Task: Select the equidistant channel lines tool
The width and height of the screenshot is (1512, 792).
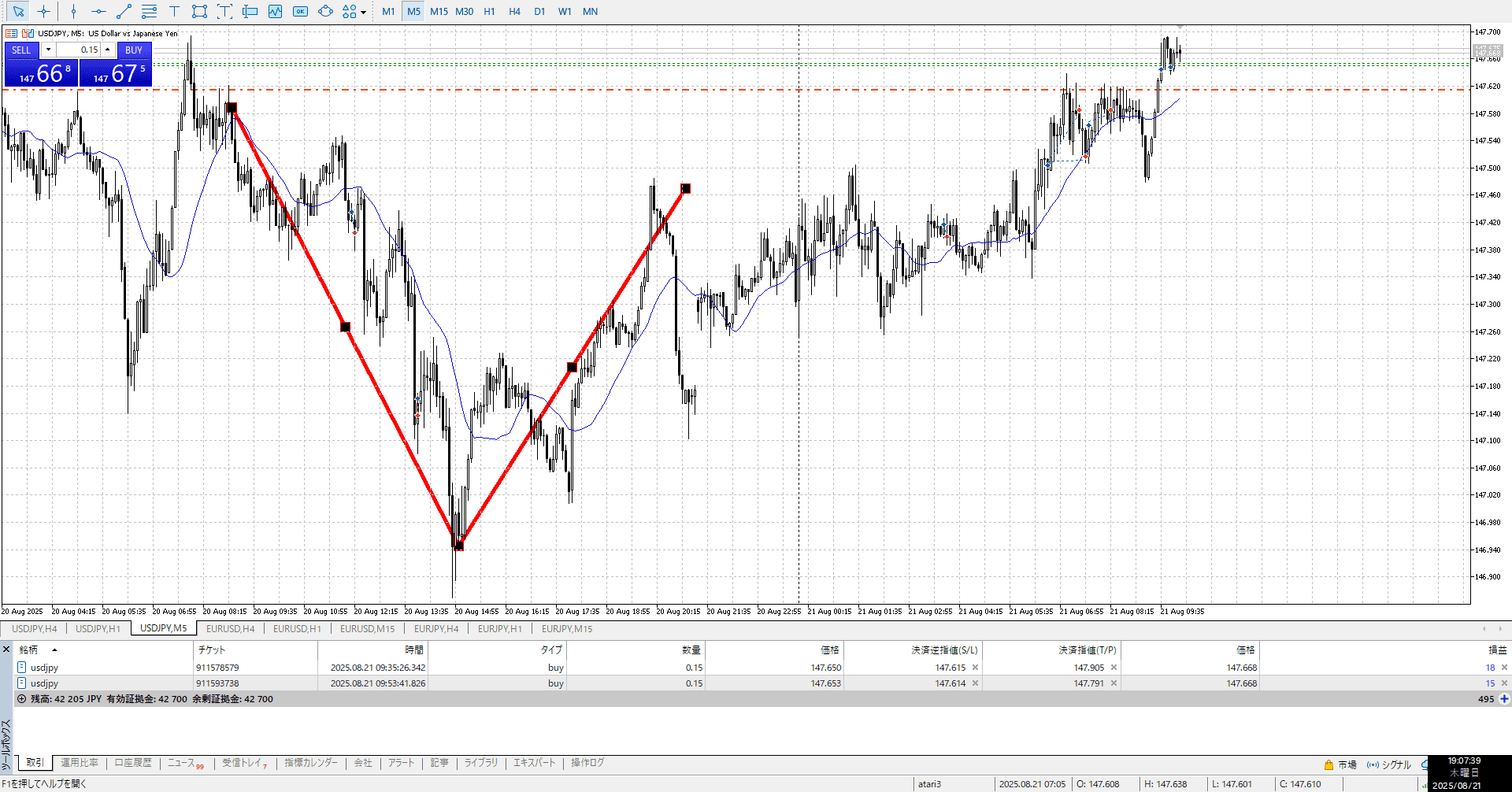Action: pyautogui.click(x=149, y=12)
